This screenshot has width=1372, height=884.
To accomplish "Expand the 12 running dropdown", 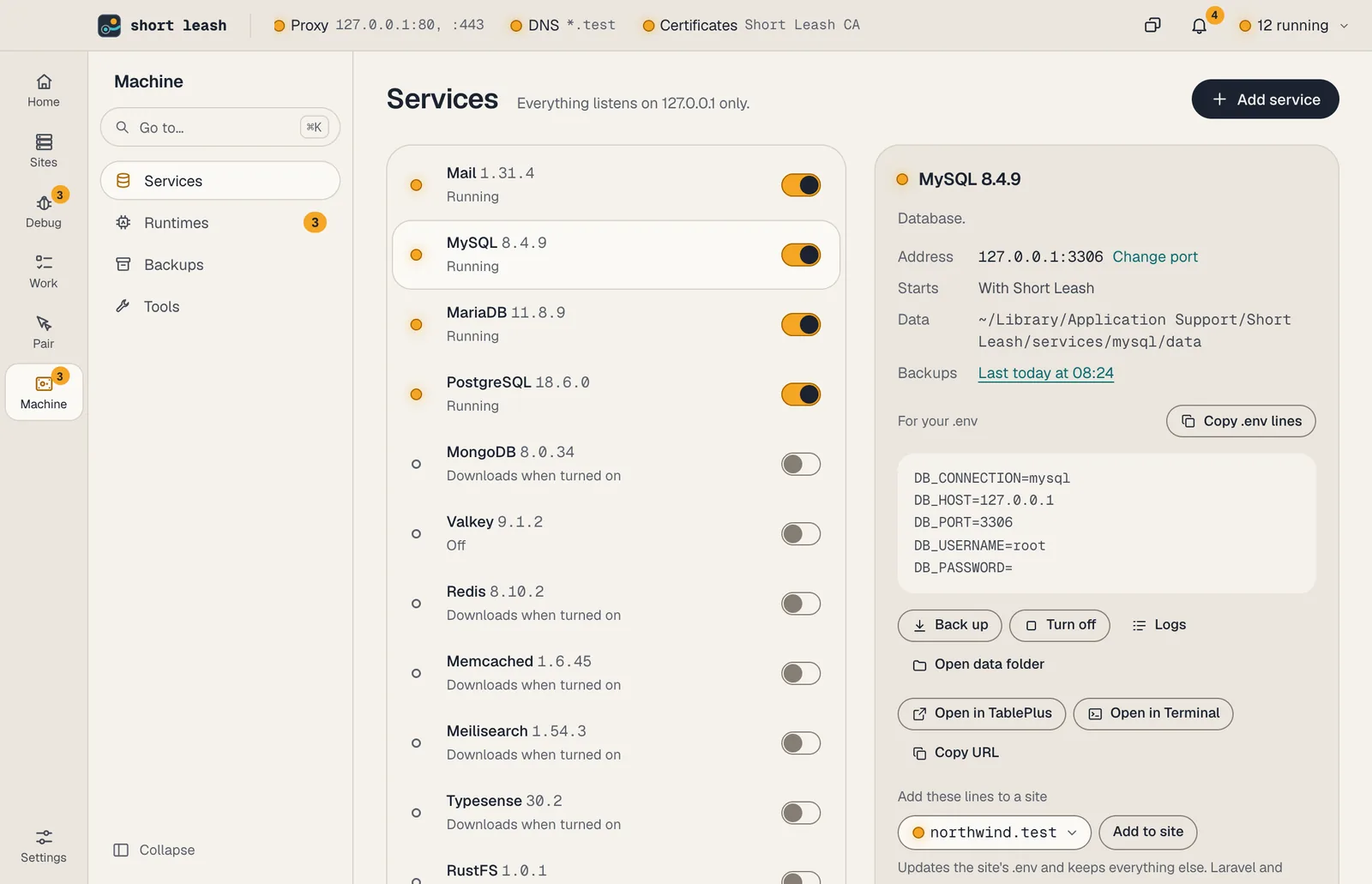I will (x=1294, y=26).
